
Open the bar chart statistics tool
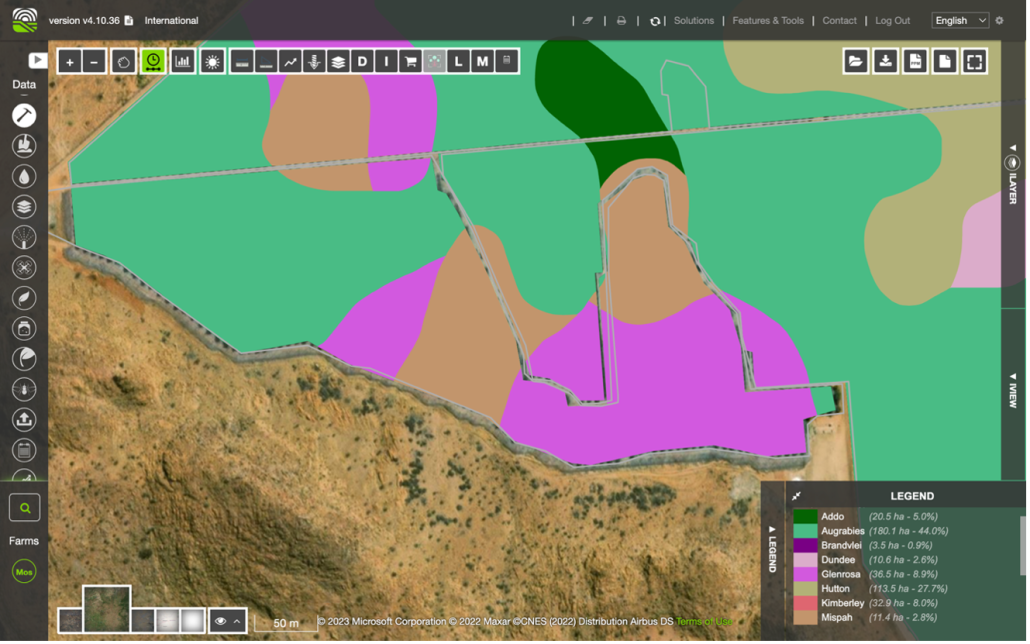click(x=181, y=61)
